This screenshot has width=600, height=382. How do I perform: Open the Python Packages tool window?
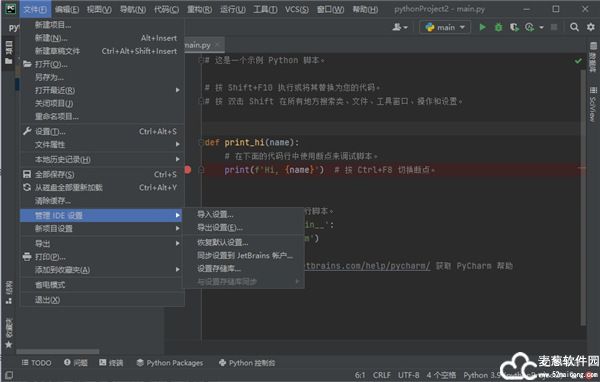point(170,363)
